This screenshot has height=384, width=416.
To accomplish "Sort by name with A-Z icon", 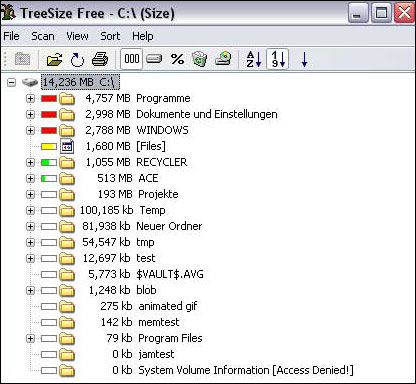I will [x=254, y=59].
